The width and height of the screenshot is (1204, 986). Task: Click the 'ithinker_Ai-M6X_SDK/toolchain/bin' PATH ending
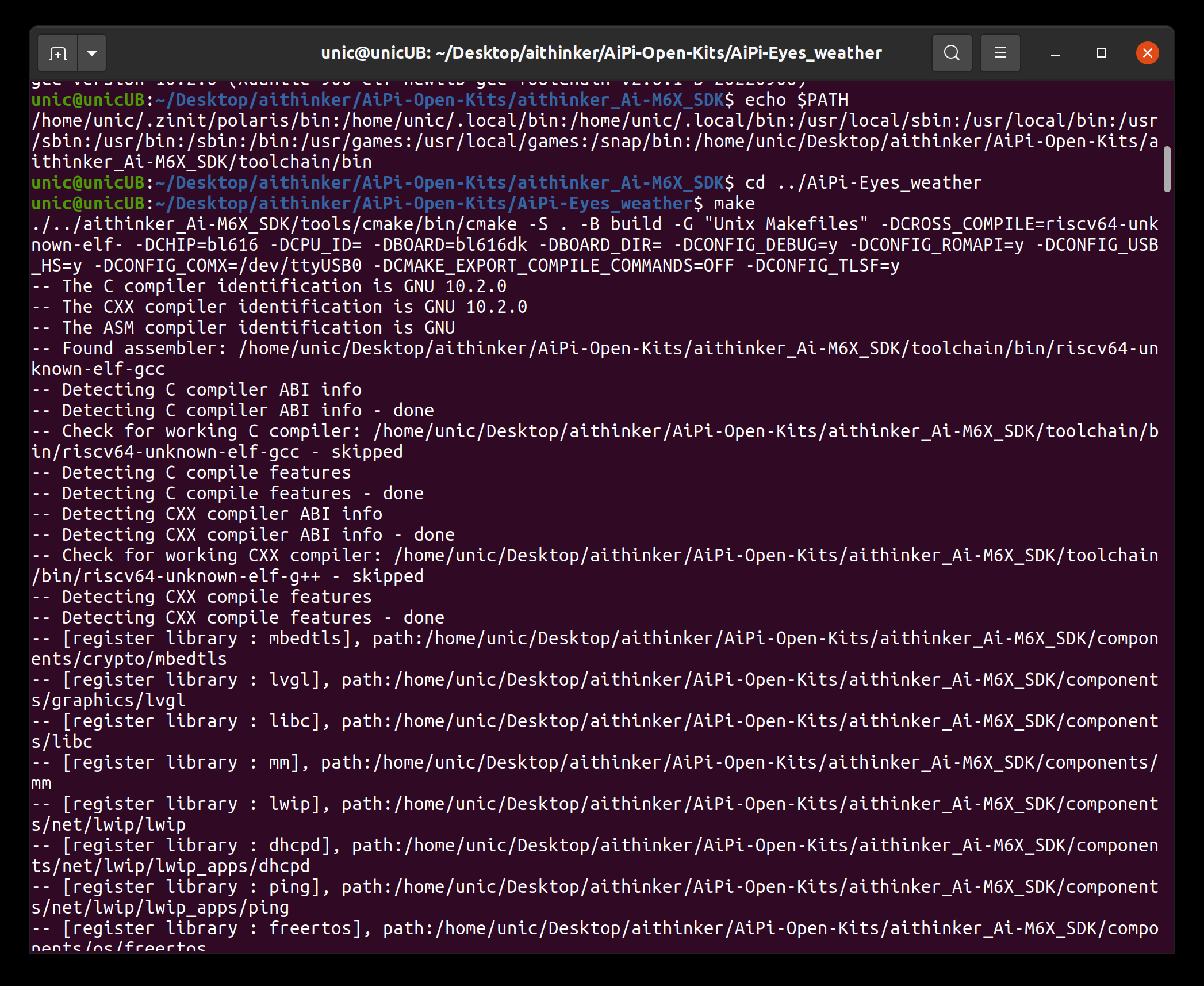(x=202, y=162)
